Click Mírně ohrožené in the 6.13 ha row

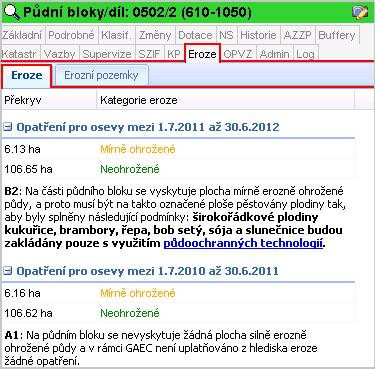click(x=138, y=149)
